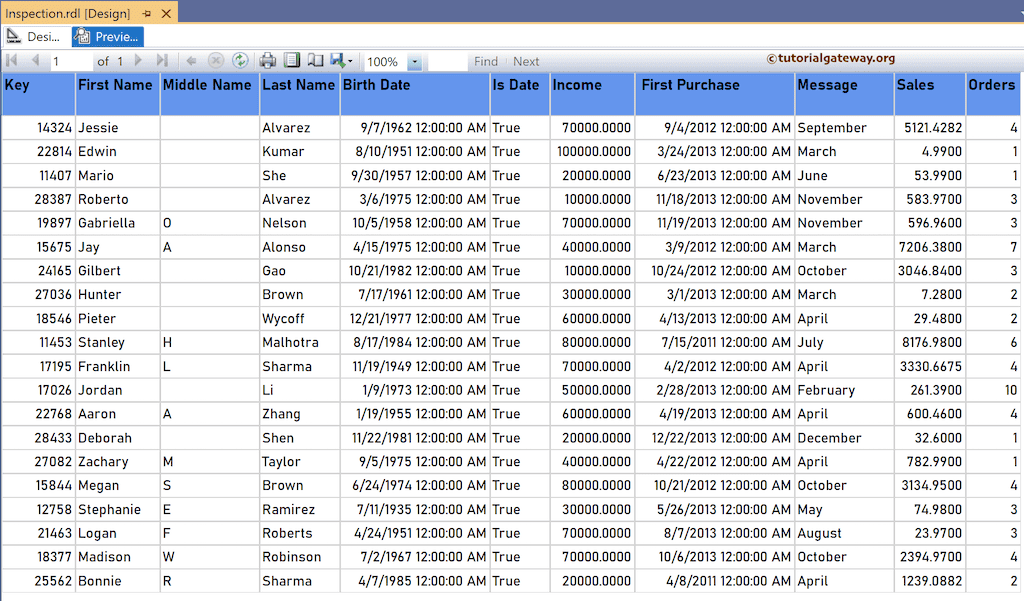Viewport: 1024px width, 601px height.
Task: Jump to the first page
Action: point(11,61)
